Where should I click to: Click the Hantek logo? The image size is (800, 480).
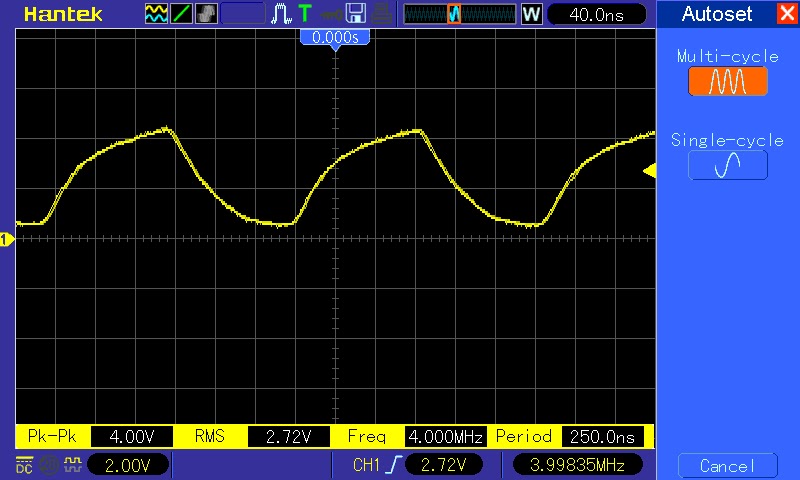click(x=63, y=14)
